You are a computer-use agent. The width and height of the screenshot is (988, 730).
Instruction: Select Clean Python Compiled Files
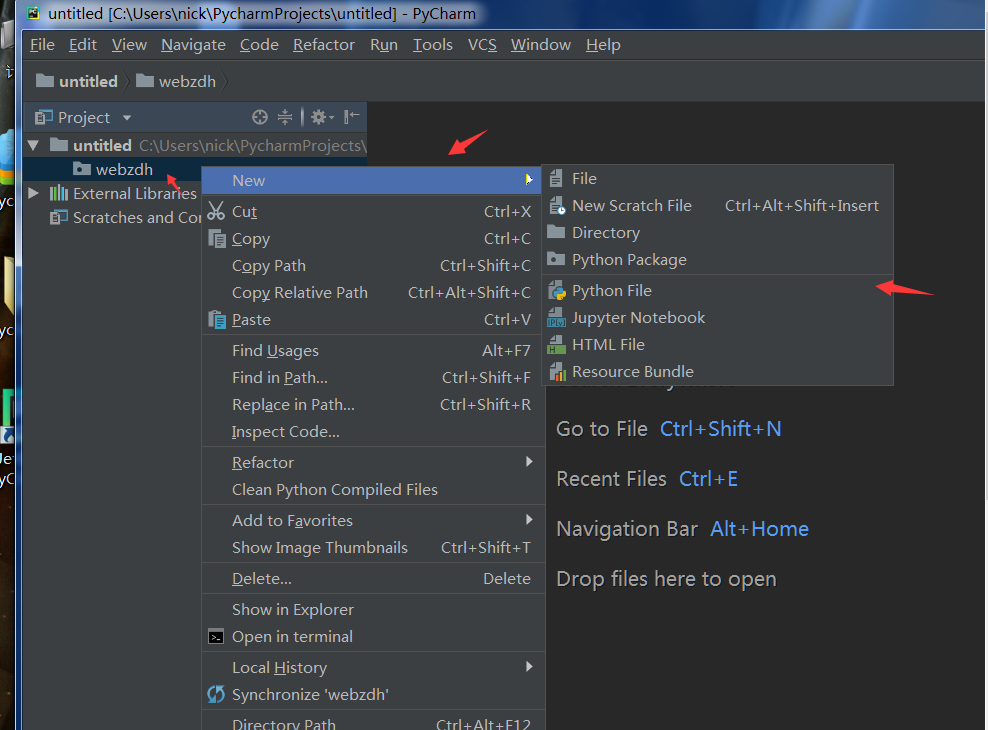tap(373, 490)
